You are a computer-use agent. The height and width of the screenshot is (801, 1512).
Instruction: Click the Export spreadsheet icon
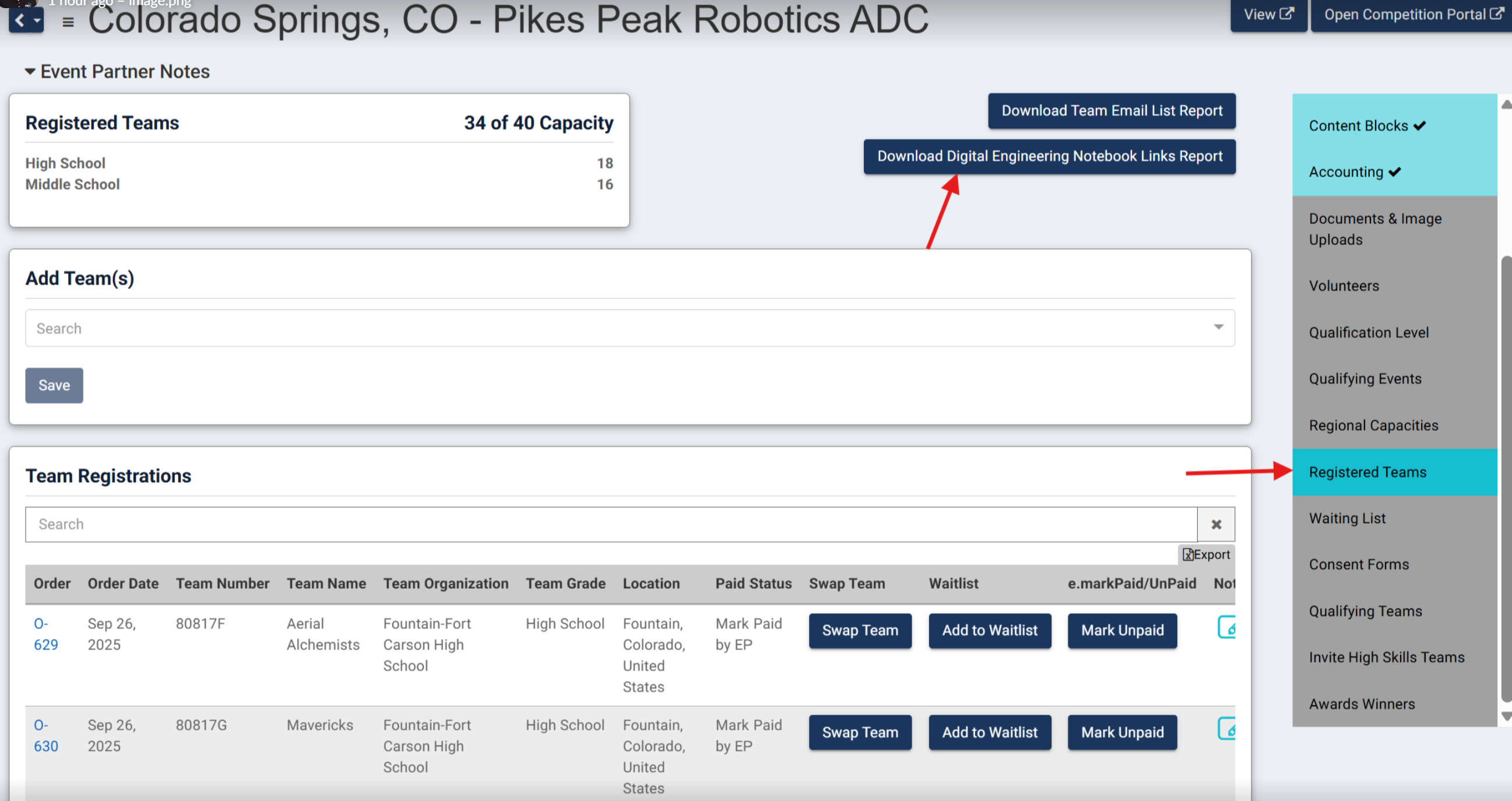1206,554
